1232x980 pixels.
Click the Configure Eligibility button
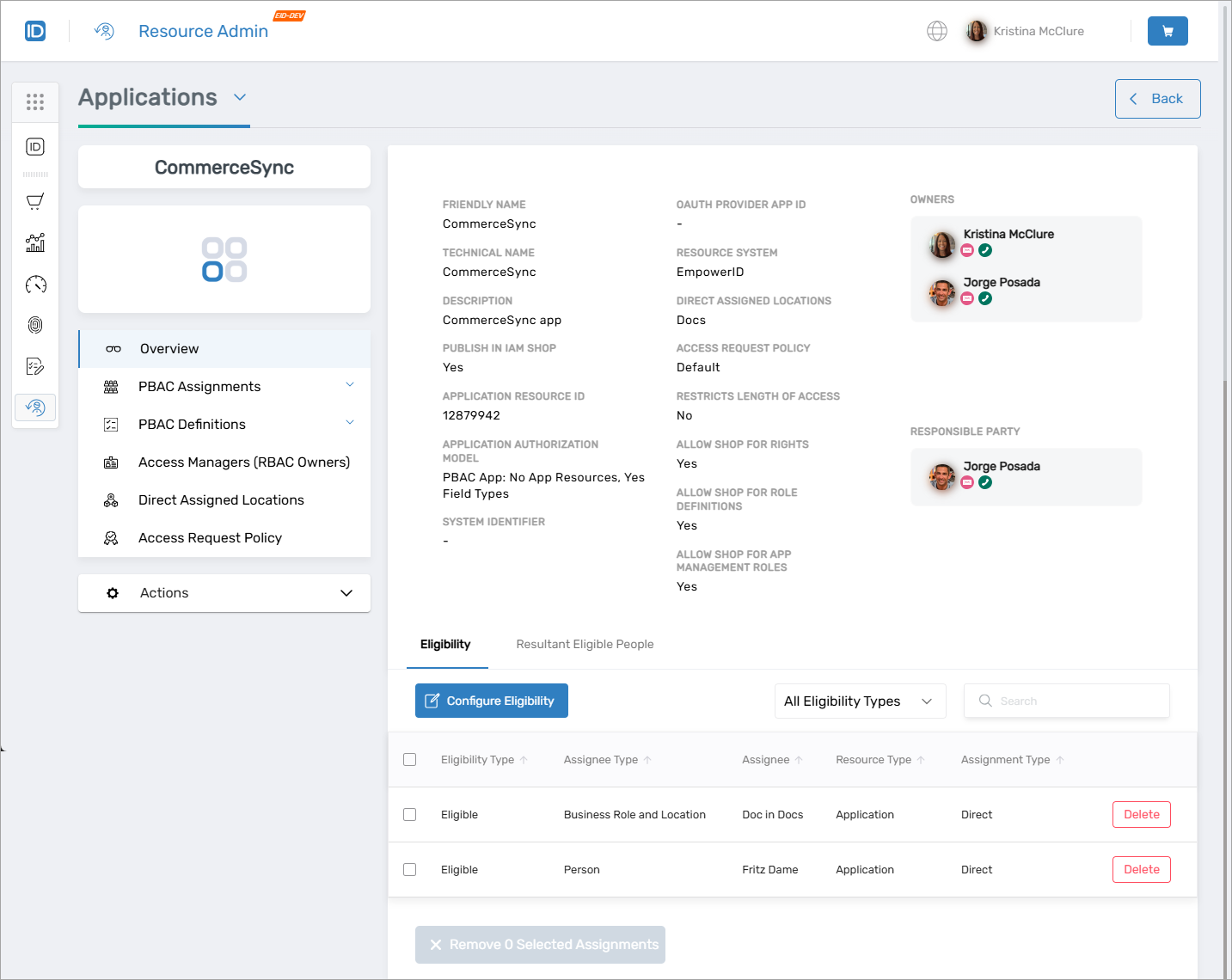coord(492,701)
